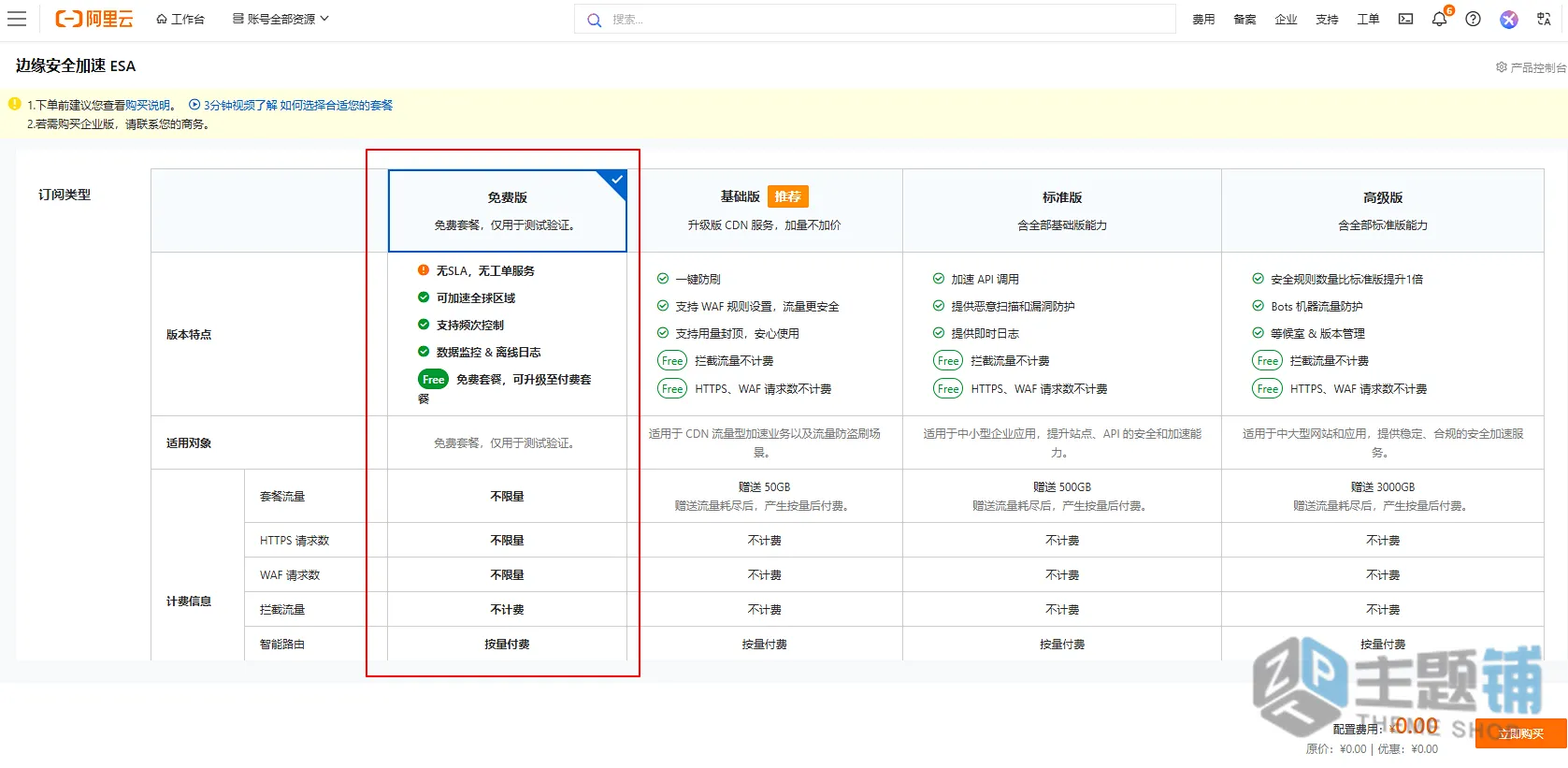The width and height of the screenshot is (1568, 768).
Task: Switch language with translate icon
Action: 1544,19
